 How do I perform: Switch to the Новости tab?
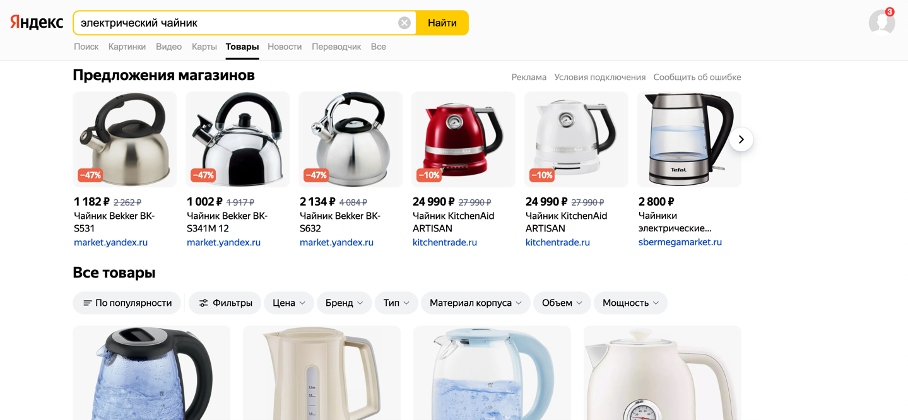tap(284, 47)
